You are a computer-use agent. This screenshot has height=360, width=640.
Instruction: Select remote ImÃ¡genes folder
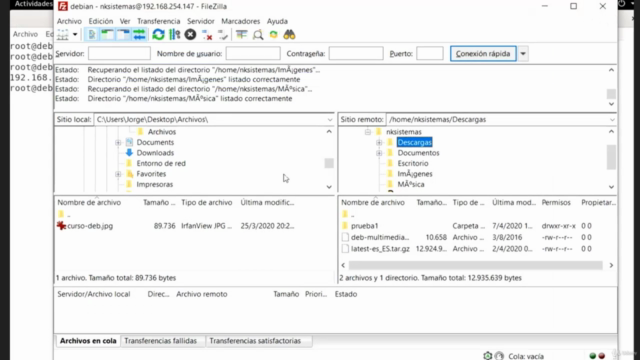coord(415,174)
